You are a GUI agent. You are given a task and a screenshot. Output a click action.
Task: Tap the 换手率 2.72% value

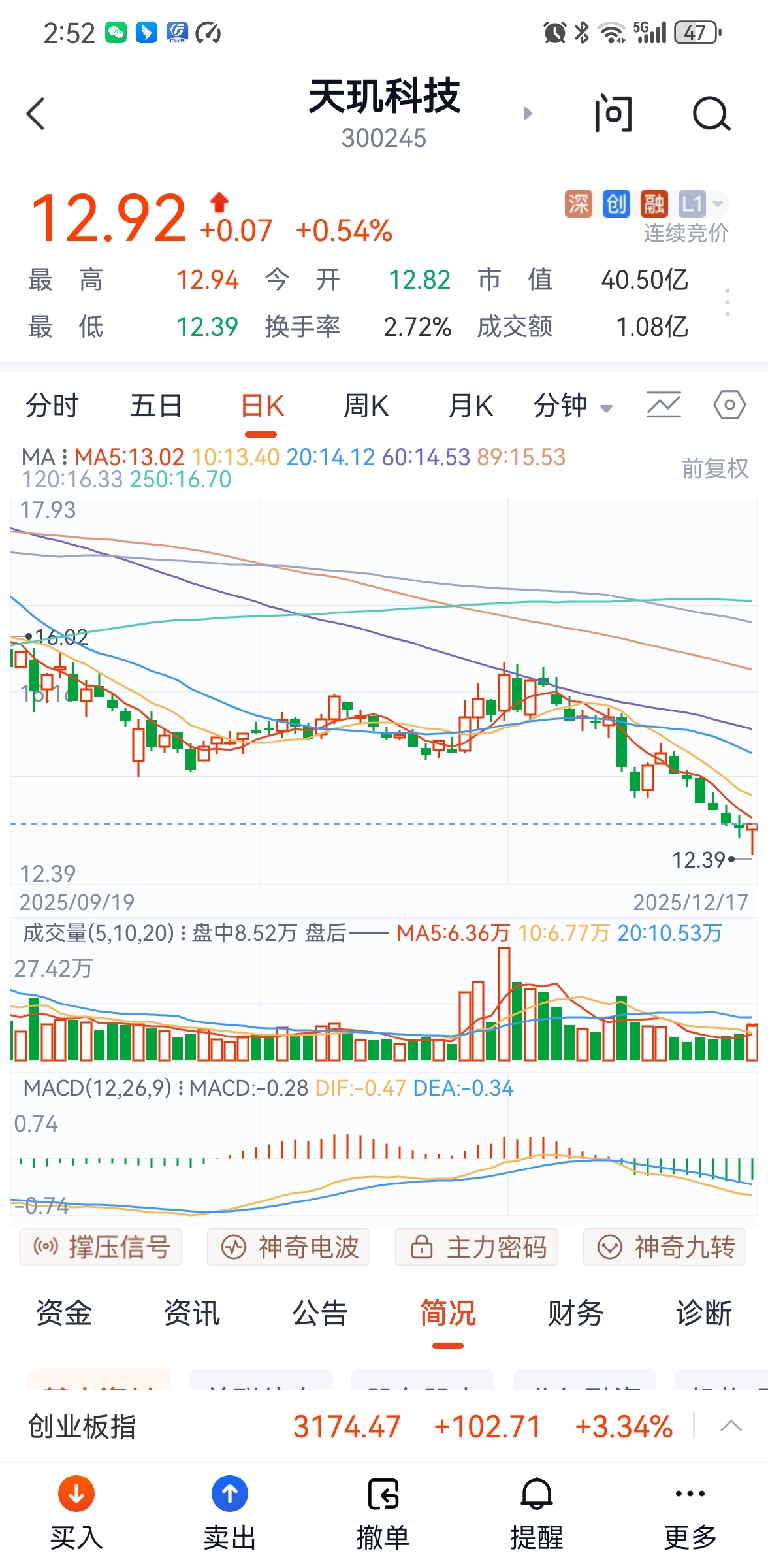417,327
